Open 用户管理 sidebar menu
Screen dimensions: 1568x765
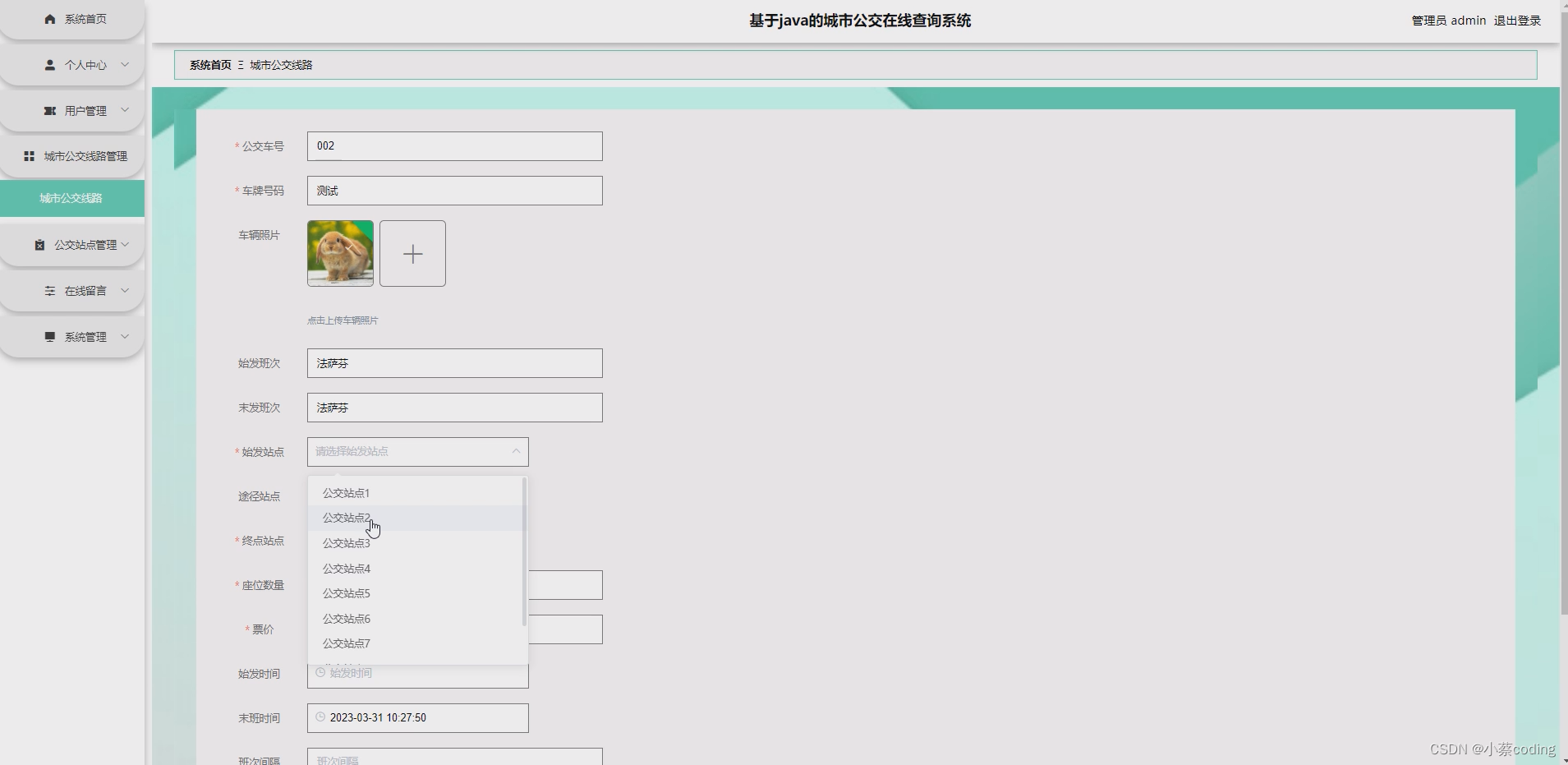coord(72,111)
